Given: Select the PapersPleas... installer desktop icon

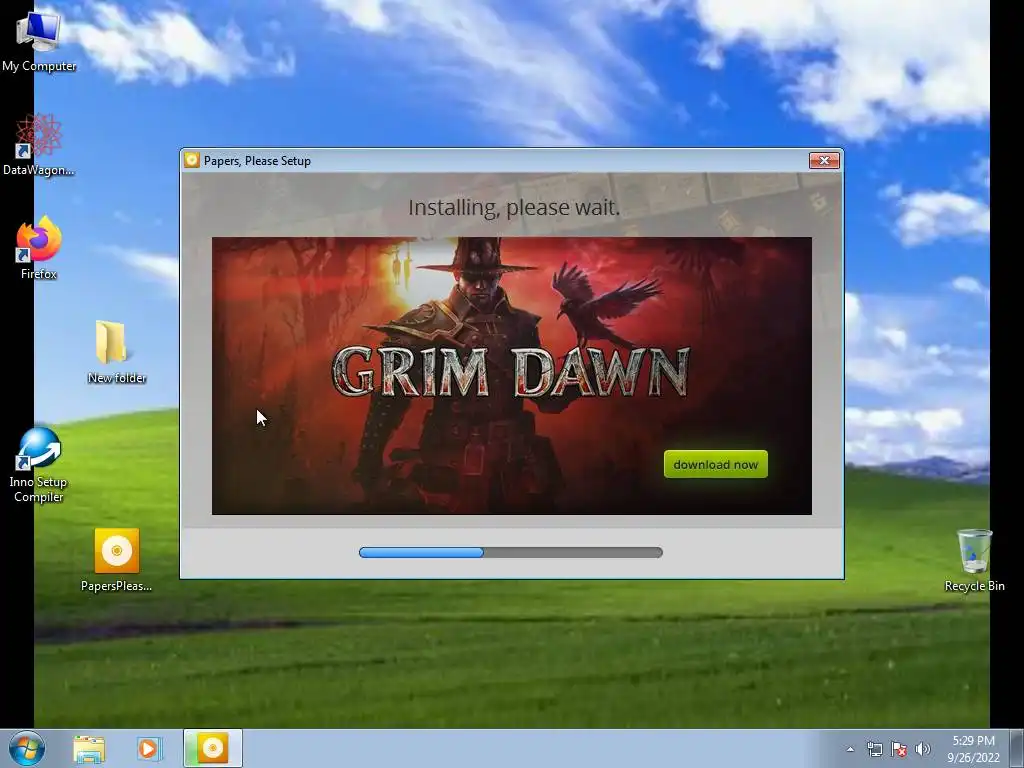Looking at the screenshot, I should point(116,560).
